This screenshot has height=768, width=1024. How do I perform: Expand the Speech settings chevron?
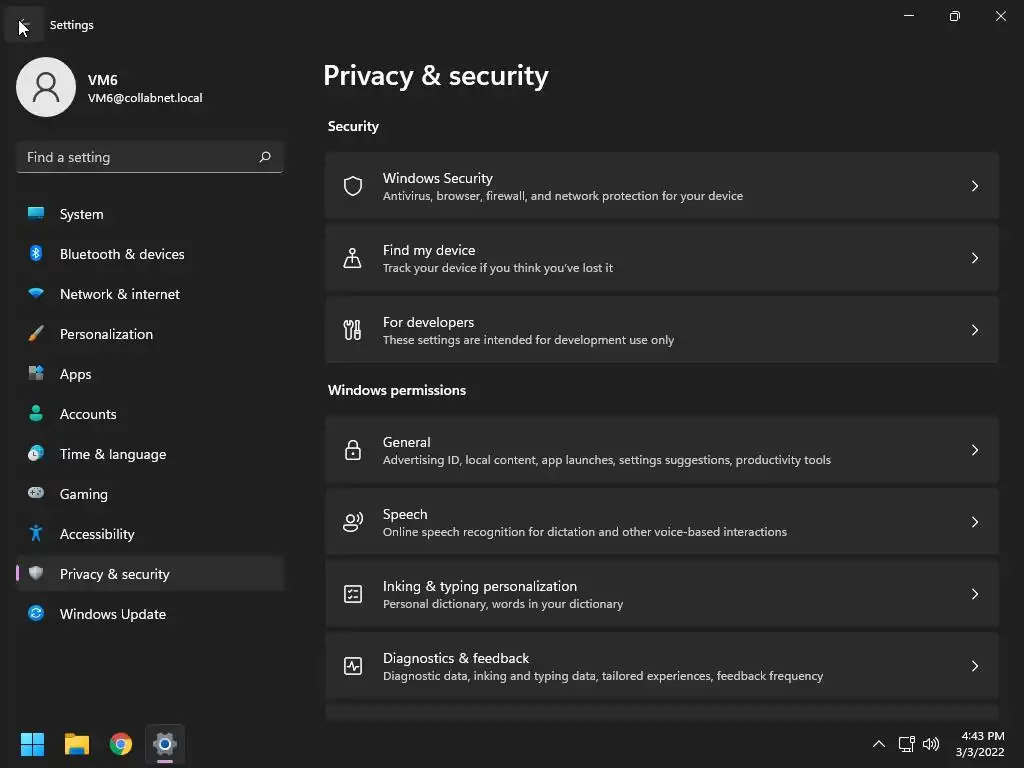(975, 522)
